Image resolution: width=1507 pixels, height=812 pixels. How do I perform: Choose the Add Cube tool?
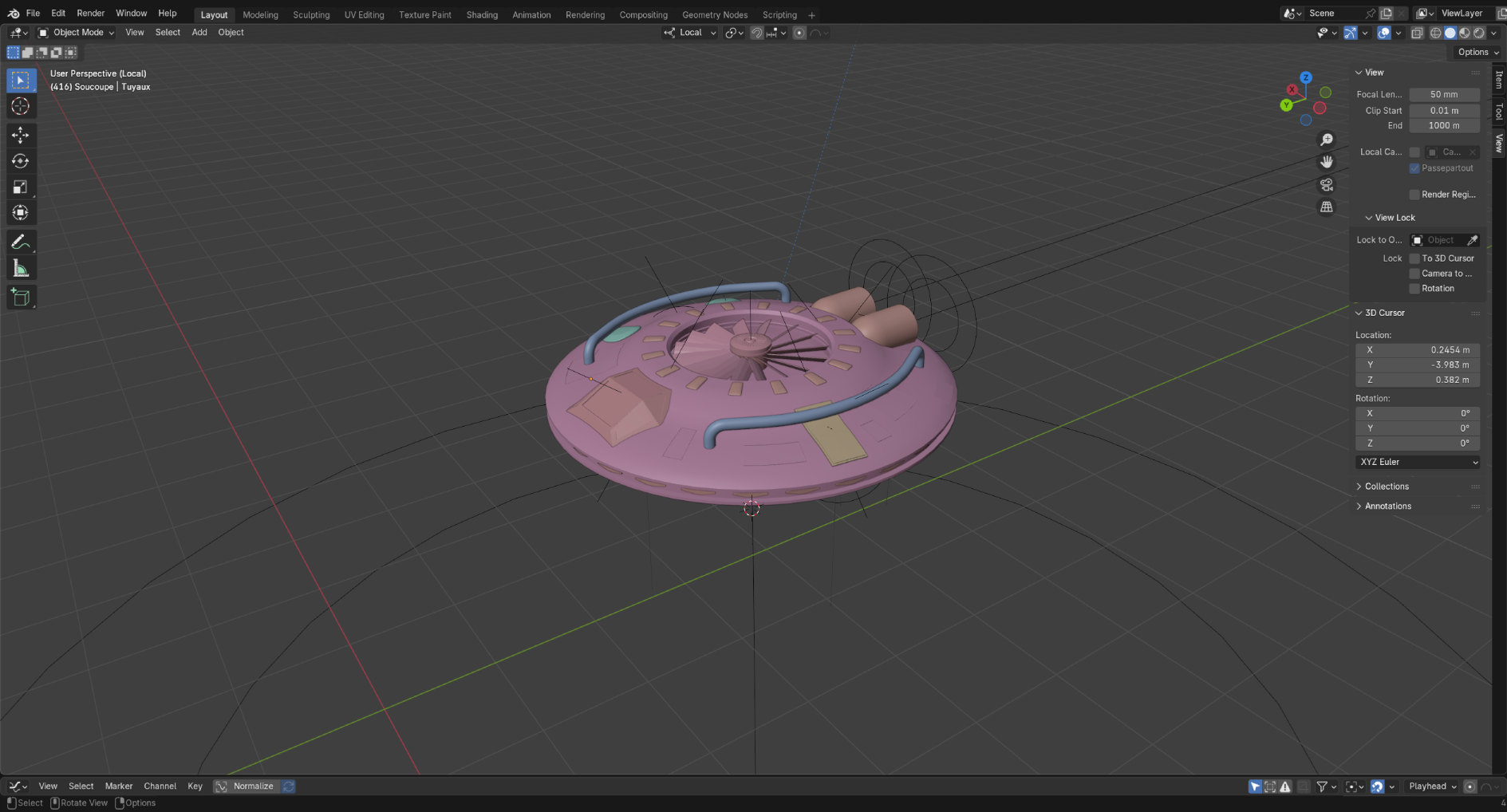[21, 298]
